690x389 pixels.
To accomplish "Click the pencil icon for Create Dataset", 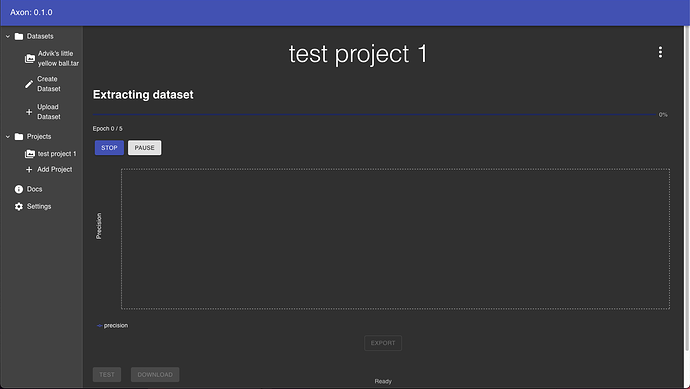I will click(x=29, y=84).
